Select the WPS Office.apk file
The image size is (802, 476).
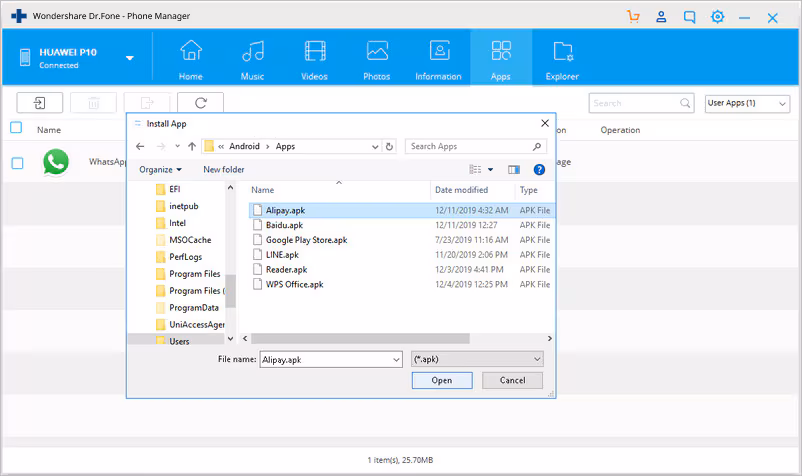tap(402, 284)
